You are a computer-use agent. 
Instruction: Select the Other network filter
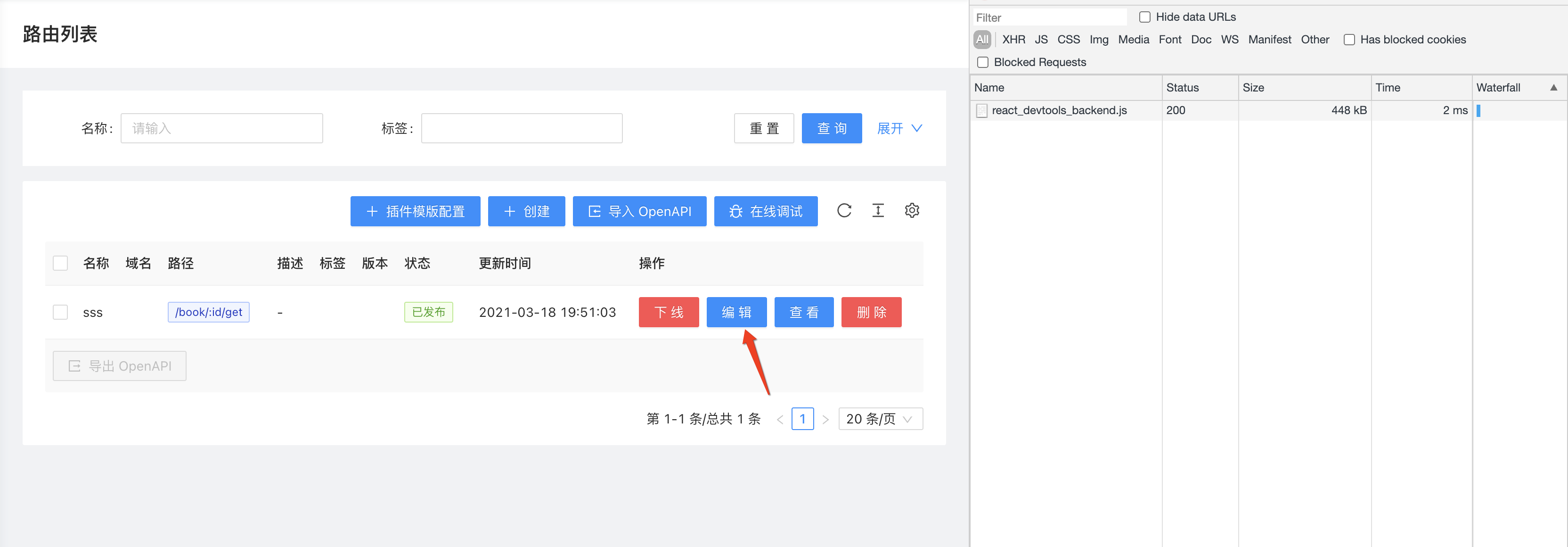pos(1315,40)
